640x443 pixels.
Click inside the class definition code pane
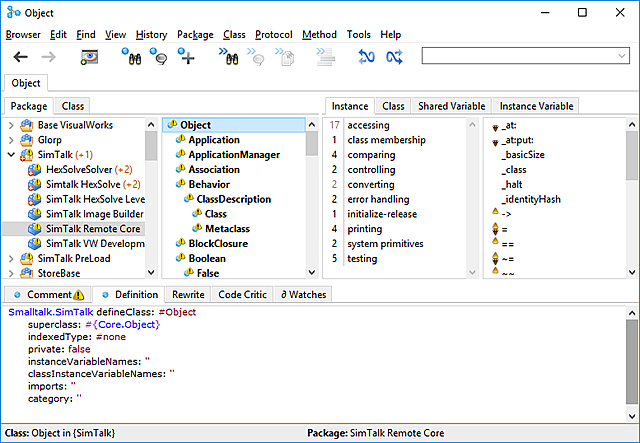tap(313, 363)
